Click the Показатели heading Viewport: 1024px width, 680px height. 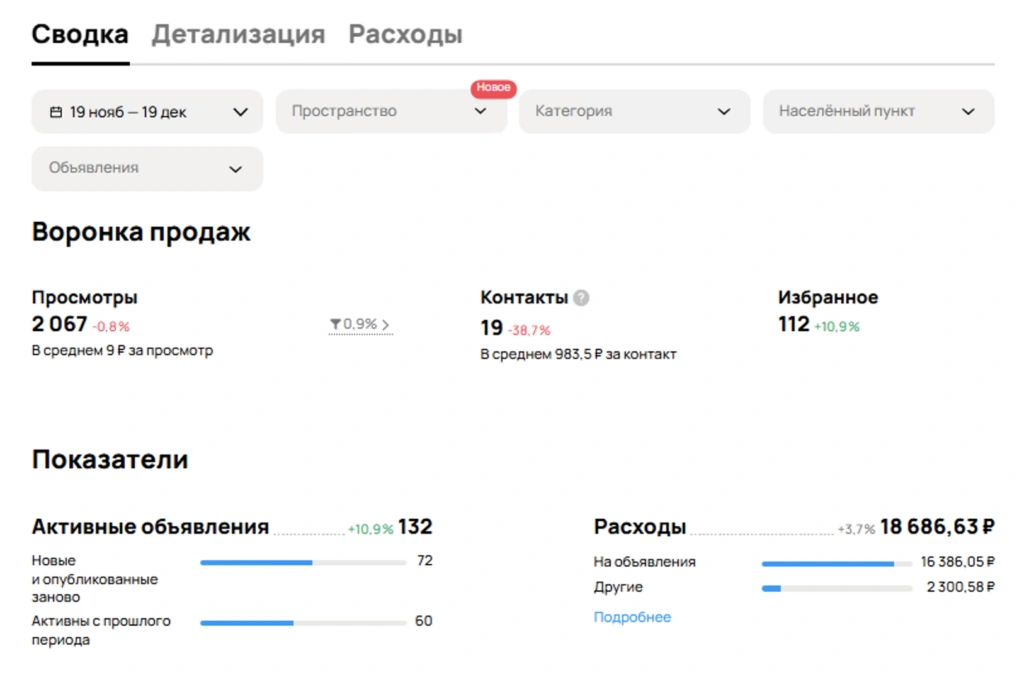click(x=110, y=460)
